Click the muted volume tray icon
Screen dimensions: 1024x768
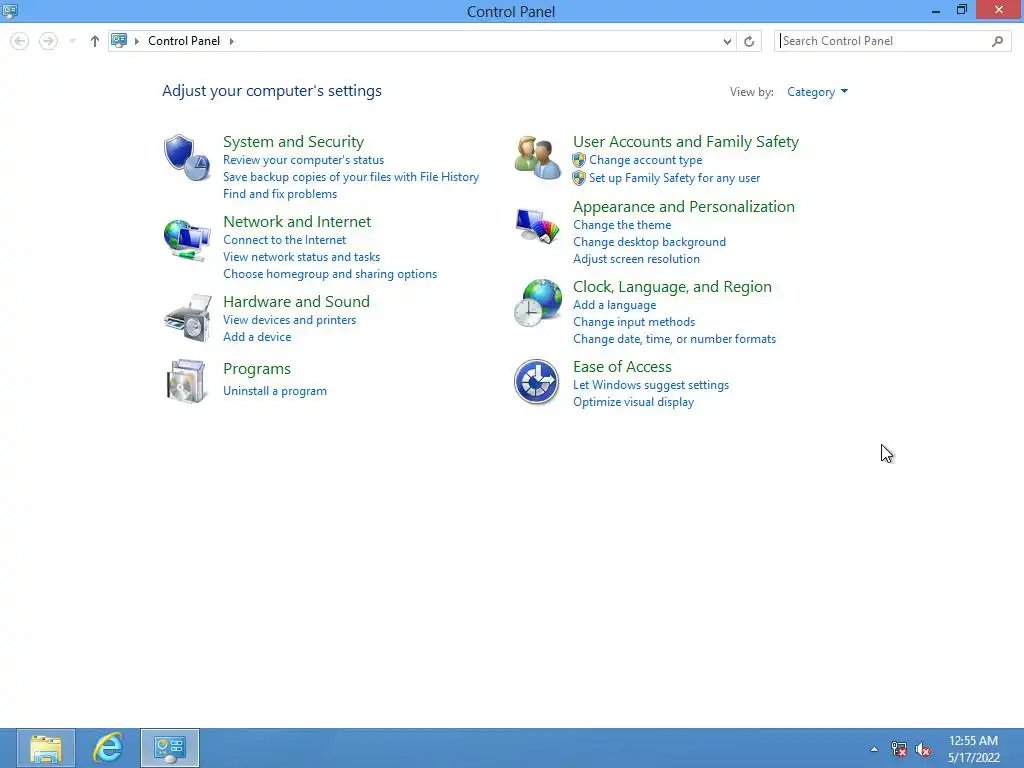click(923, 749)
